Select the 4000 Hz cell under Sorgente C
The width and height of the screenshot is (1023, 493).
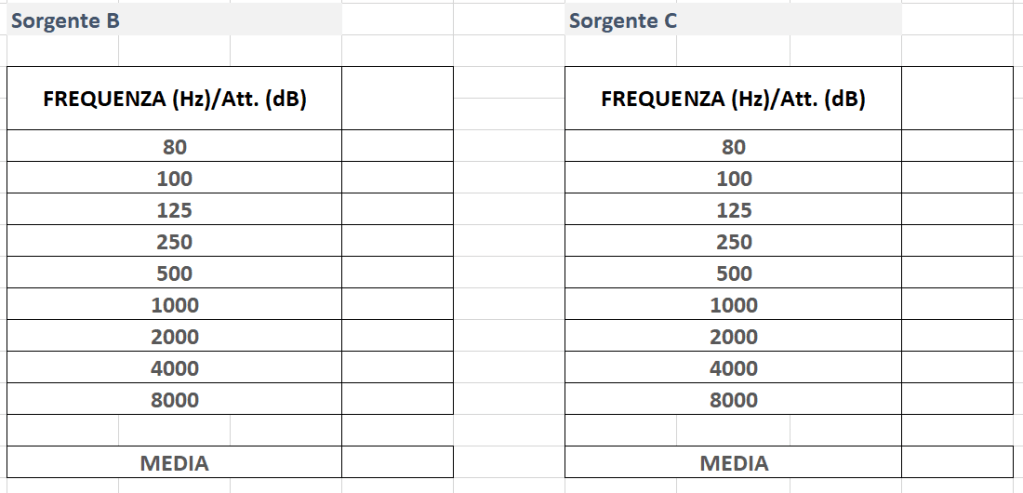click(x=733, y=368)
